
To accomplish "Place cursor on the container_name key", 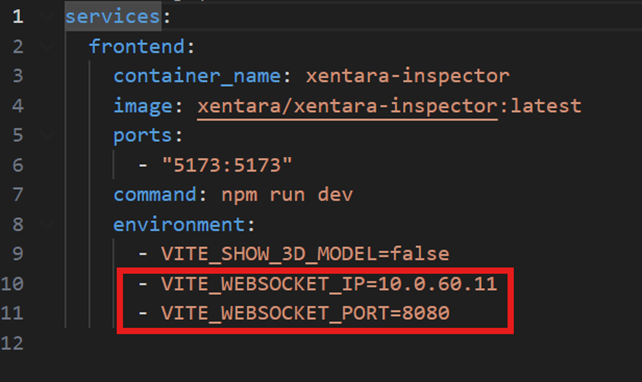I will tap(197, 77).
